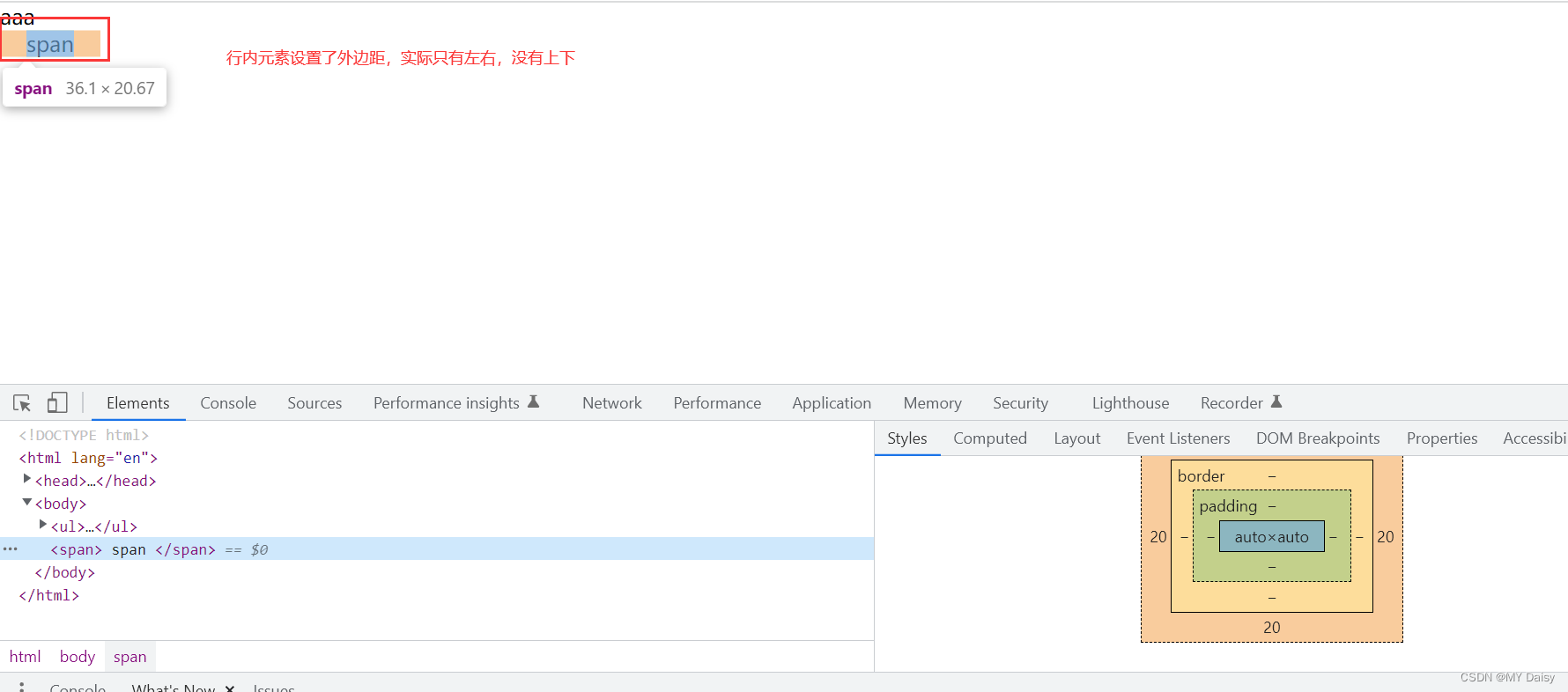Switch to the Computed sidebar tab
This screenshot has width=1568, height=692.
[990, 438]
